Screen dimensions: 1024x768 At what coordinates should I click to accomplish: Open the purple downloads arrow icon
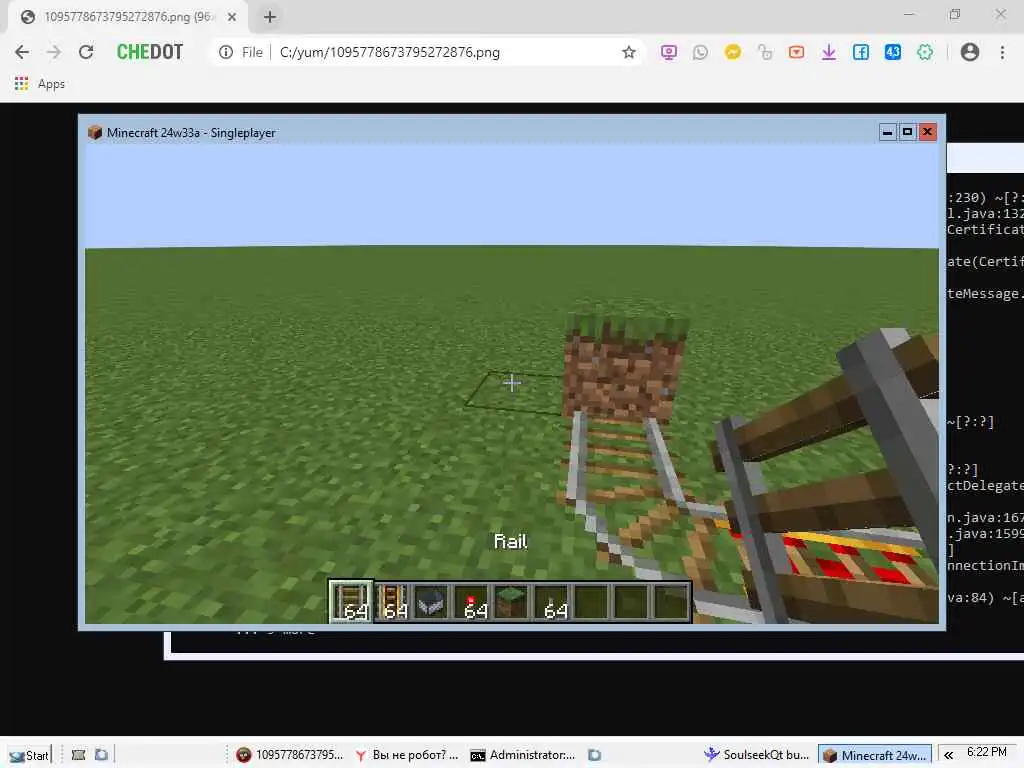pos(829,52)
